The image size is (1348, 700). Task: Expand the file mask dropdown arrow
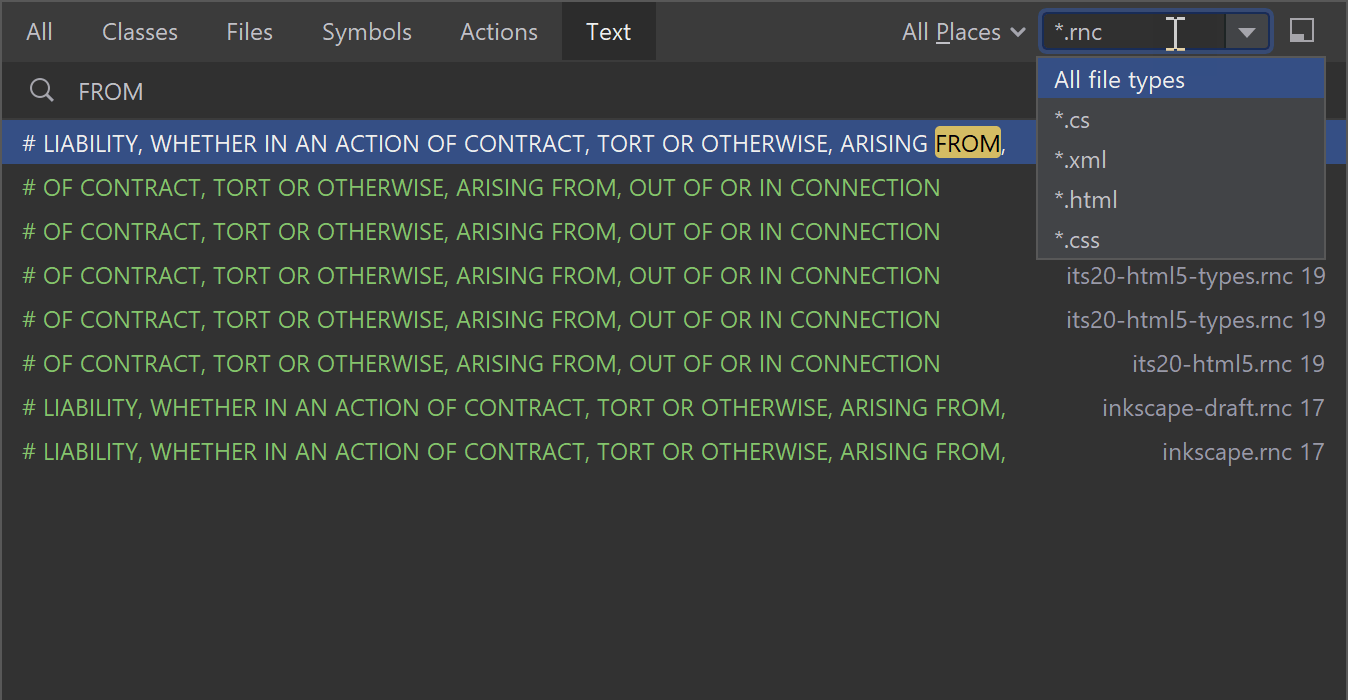(x=1246, y=32)
